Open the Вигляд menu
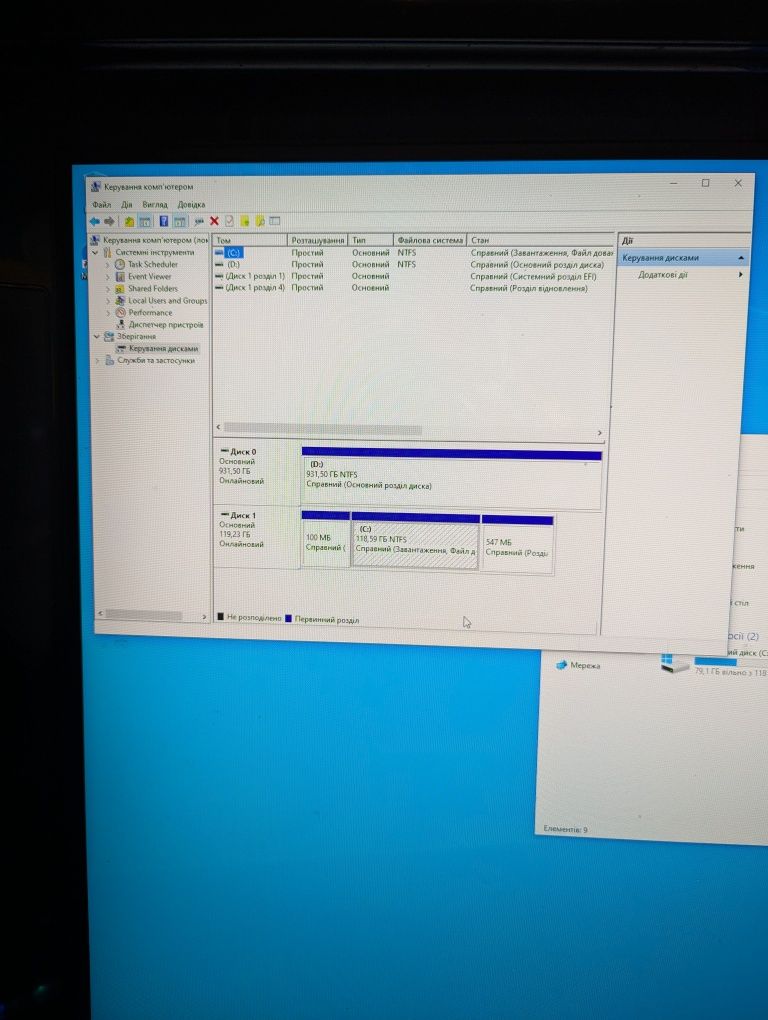The width and height of the screenshot is (768, 1020). pyautogui.click(x=155, y=204)
